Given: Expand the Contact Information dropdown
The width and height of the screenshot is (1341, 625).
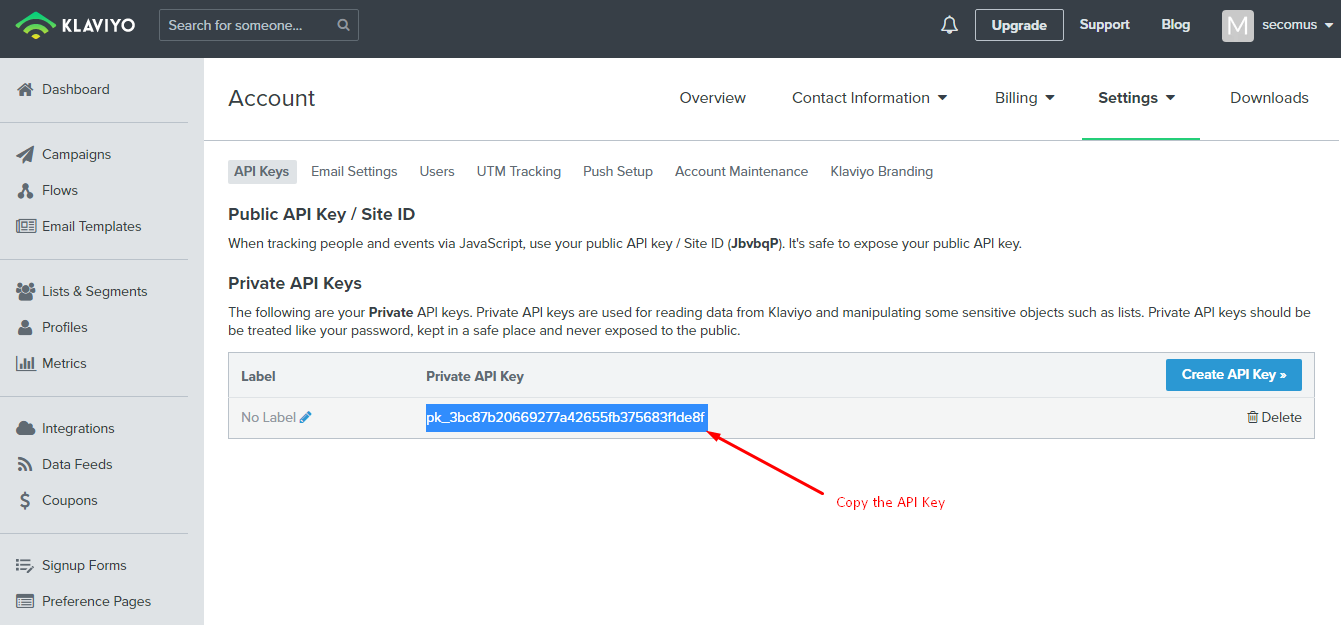Looking at the screenshot, I should (x=869, y=98).
